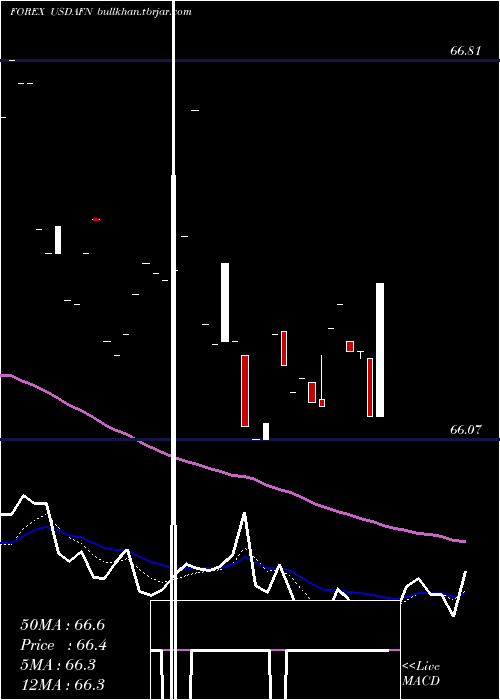Click the small red candle near upper left
The width and height of the screenshot is (500, 700).
(x=96, y=219)
